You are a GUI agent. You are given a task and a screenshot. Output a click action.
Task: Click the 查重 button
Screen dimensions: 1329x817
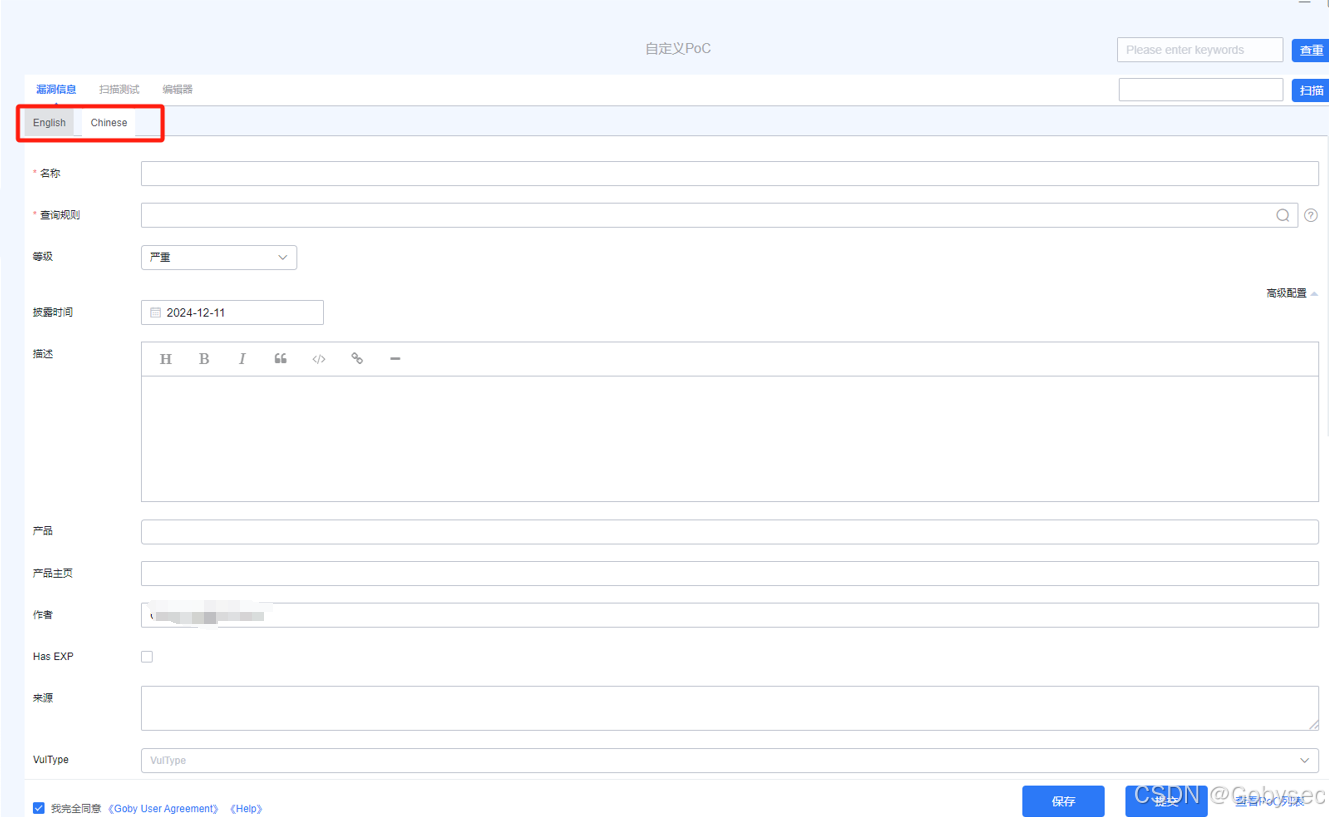click(x=1311, y=50)
